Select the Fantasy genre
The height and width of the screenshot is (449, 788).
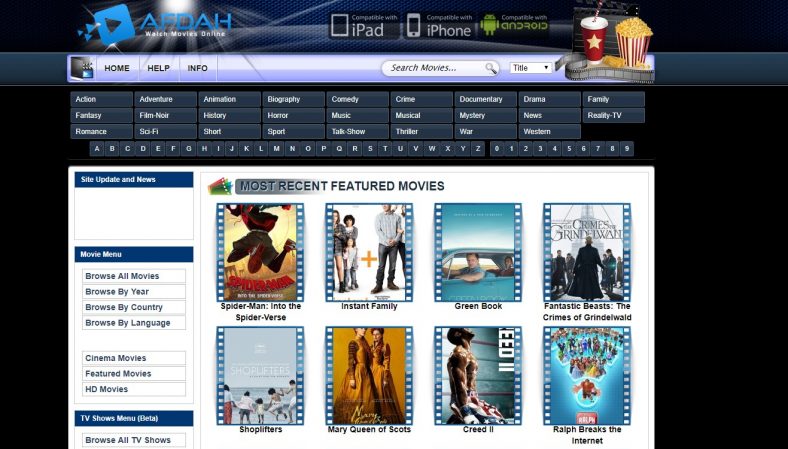[102, 115]
